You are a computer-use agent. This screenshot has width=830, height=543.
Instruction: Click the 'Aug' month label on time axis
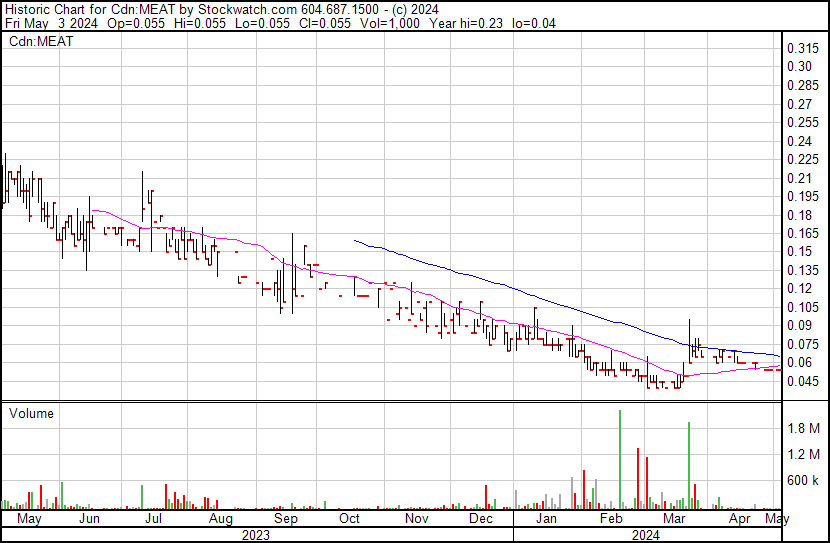pyautogui.click(x=221, y=518)
